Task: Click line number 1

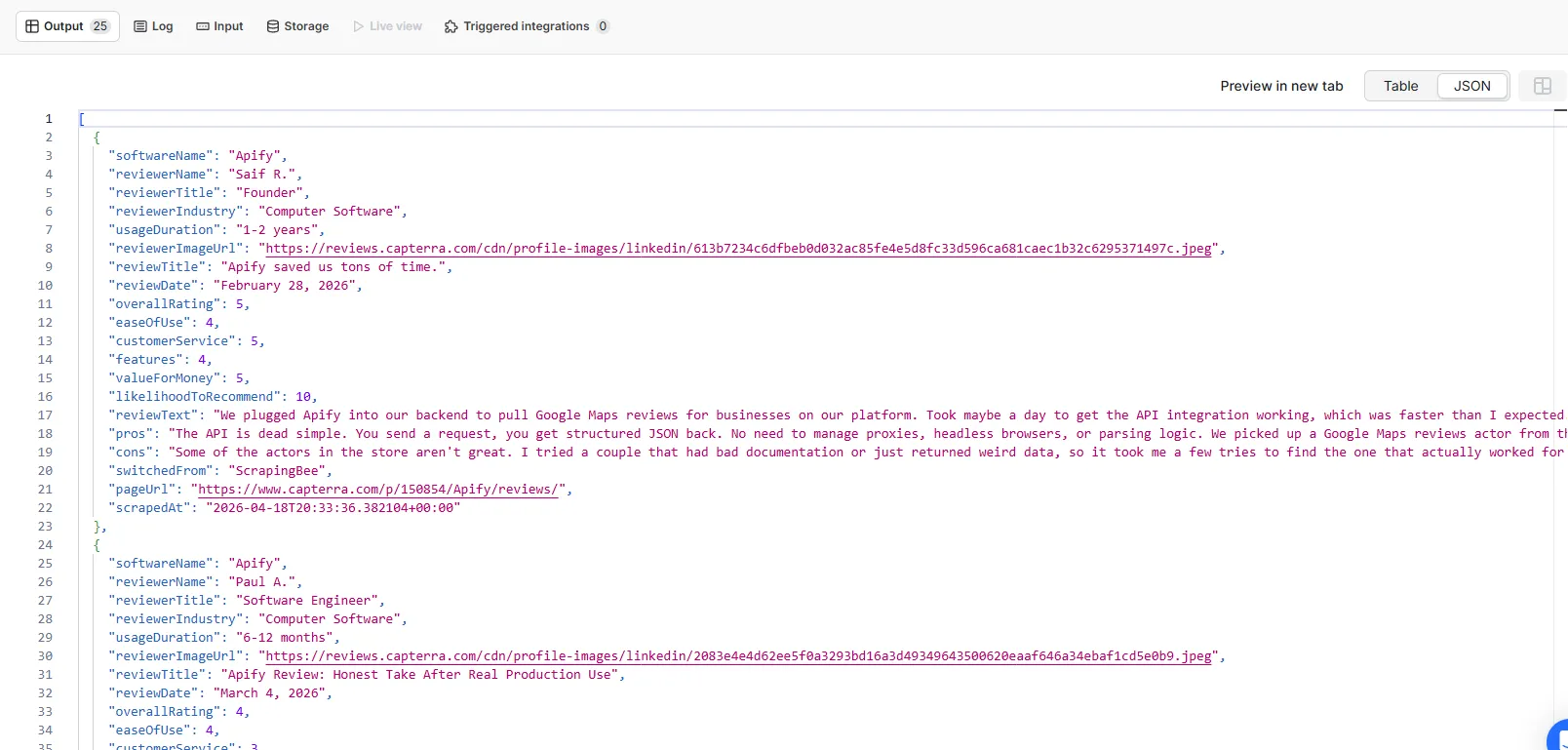Action: click(x=49, y=119)
